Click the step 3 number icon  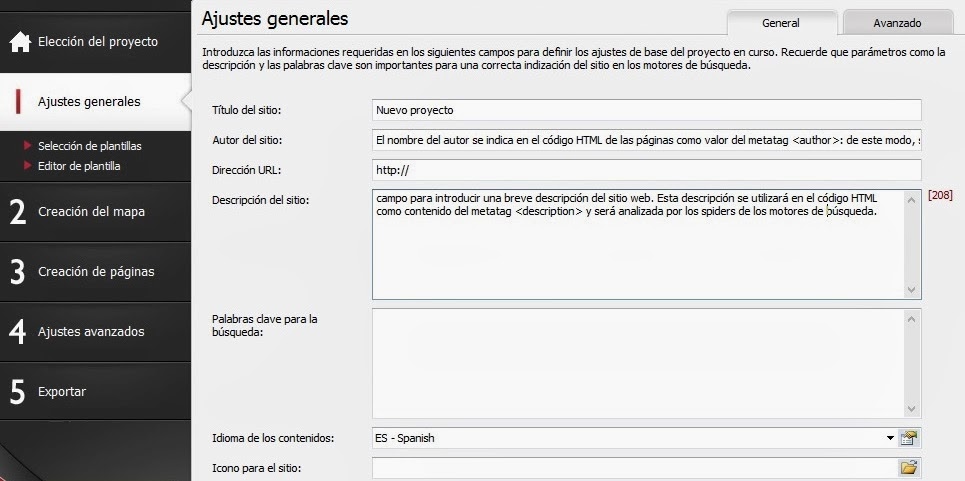point(18,272)
